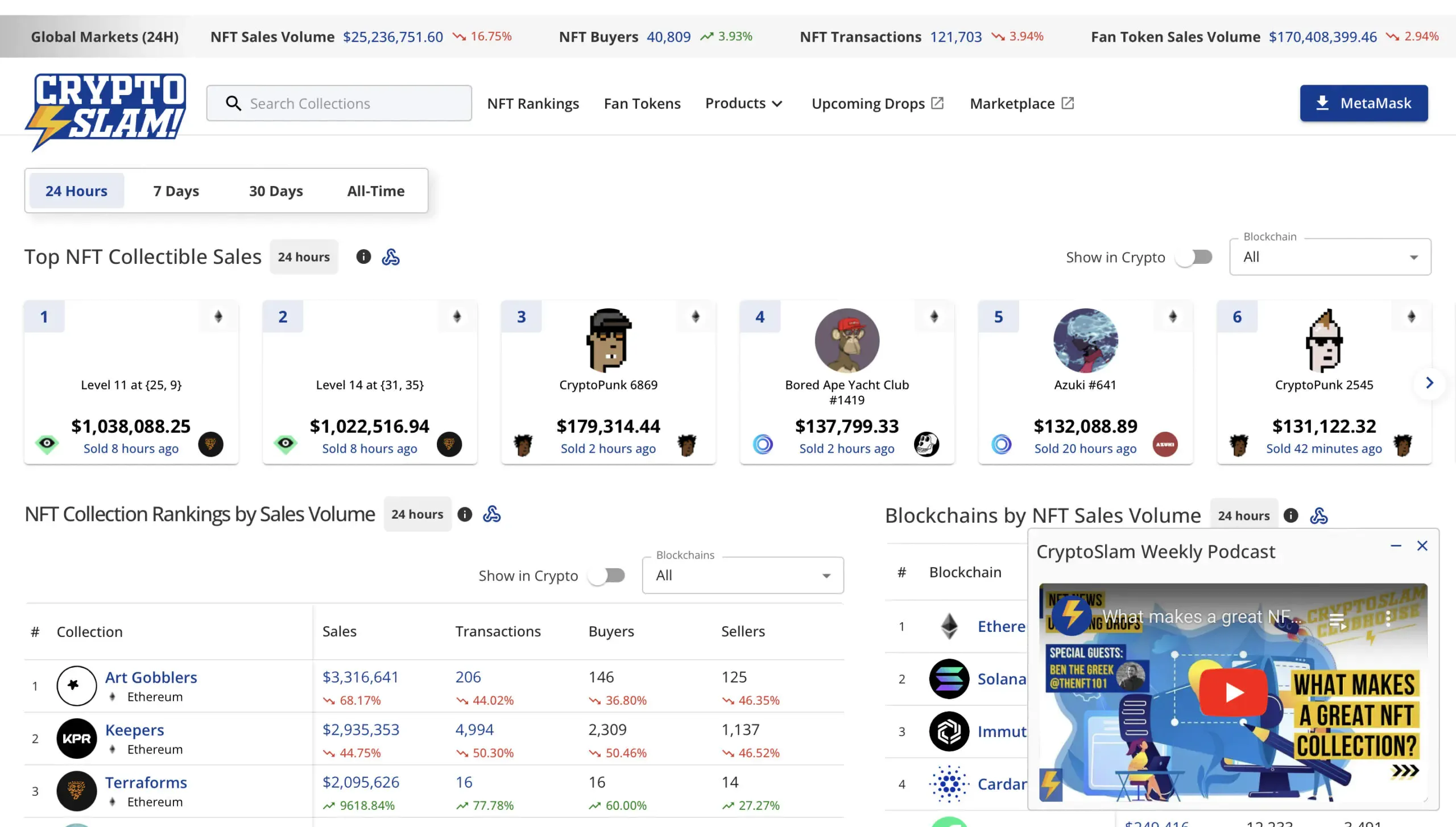Click the webhook icon beside Blockchains by NFT Sales Volume
The height and width of the screenshot is (827, 1456).
1318,516
